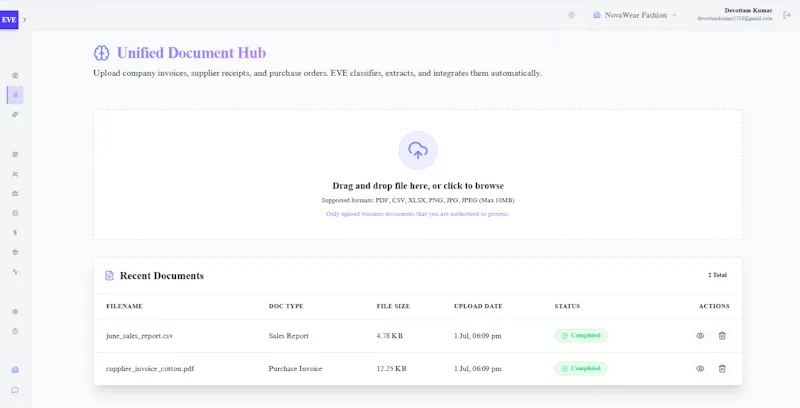
Task: Click the '4.78 KB' file size value
Action: (390, 336)
